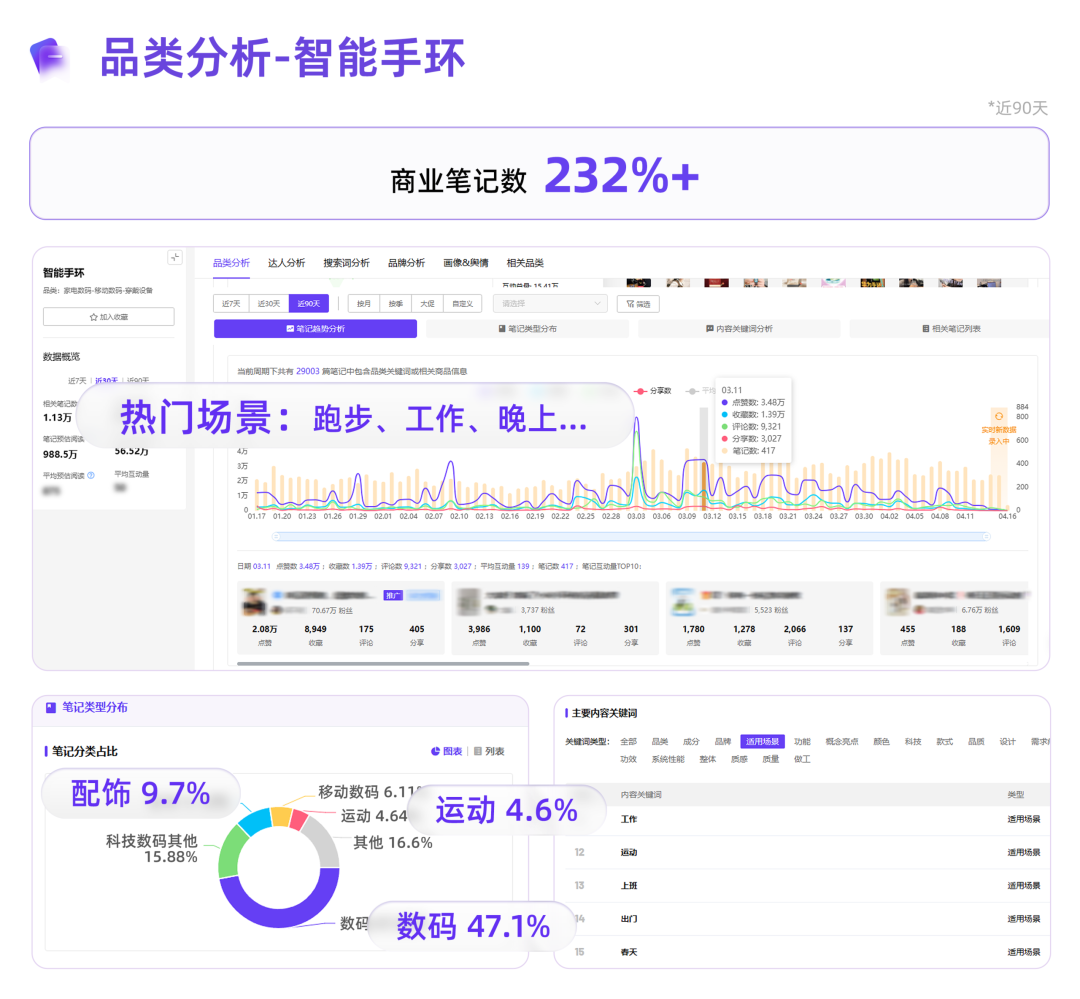Click the orange 实时新数据 refresh icon
Viewport: 1080px width, 999px height.
point(998,416)
